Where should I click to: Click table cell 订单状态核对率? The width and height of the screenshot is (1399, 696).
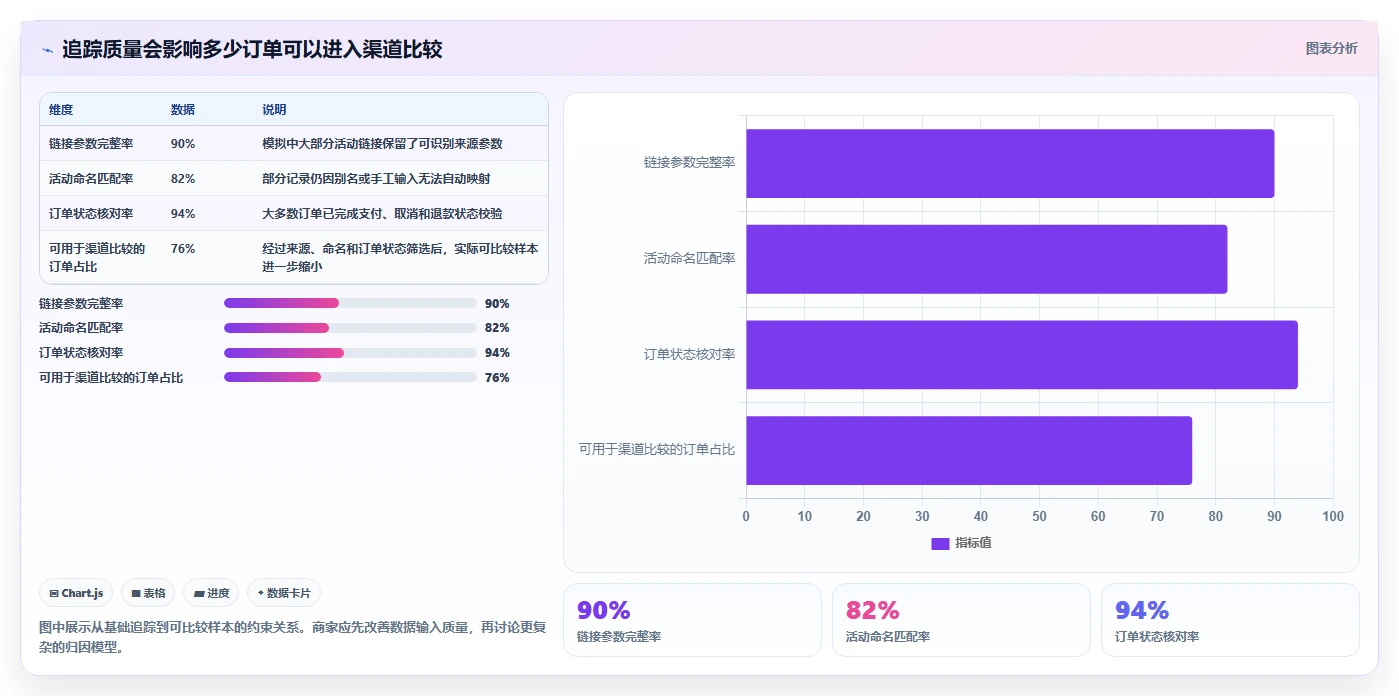[91, 214]
